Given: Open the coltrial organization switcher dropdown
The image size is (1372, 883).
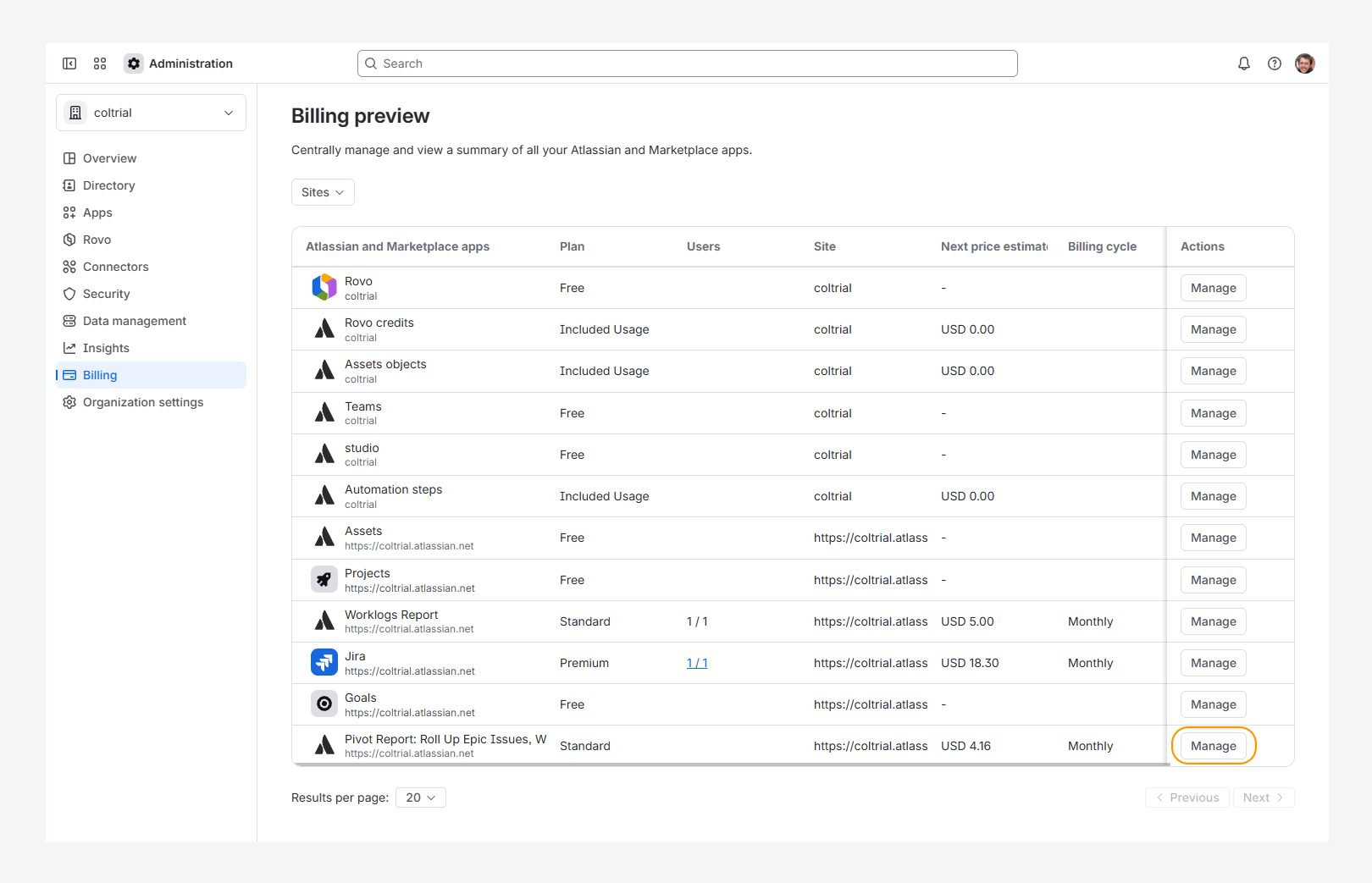Looking at the screenshot, I should 151,113.
